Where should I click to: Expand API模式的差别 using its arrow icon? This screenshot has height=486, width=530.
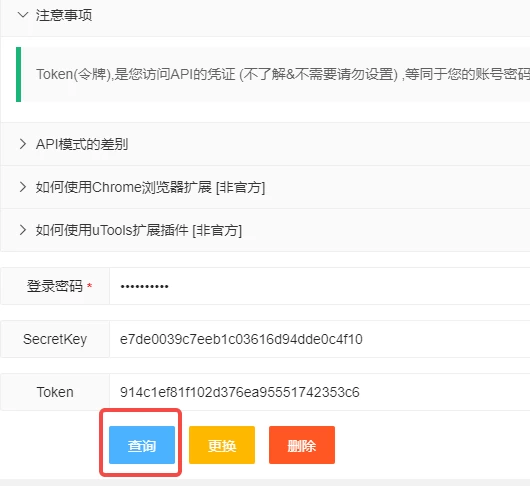click(x=23, y=144)
